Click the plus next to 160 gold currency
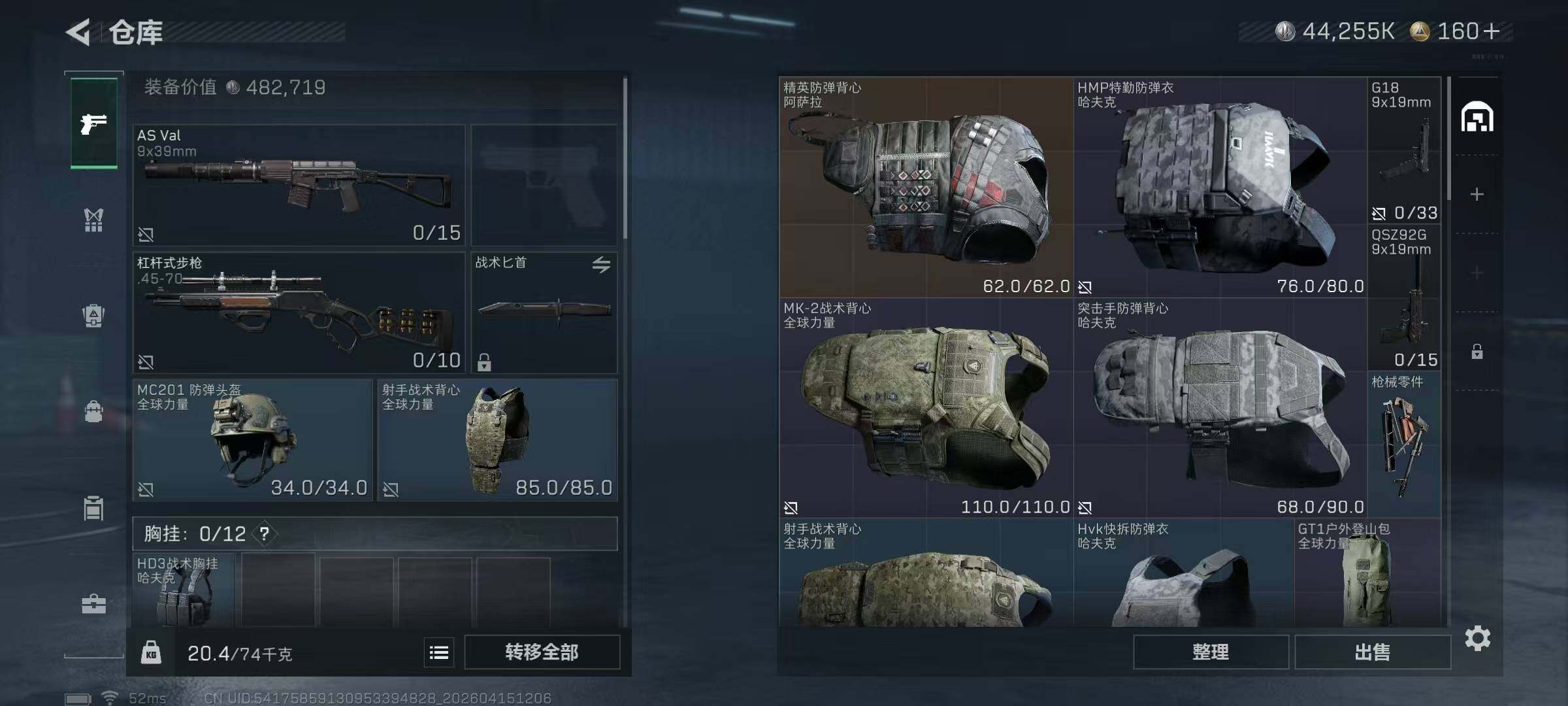Image resolution: width=1568 pixels, height=706 pixels. click(1492, 31)
